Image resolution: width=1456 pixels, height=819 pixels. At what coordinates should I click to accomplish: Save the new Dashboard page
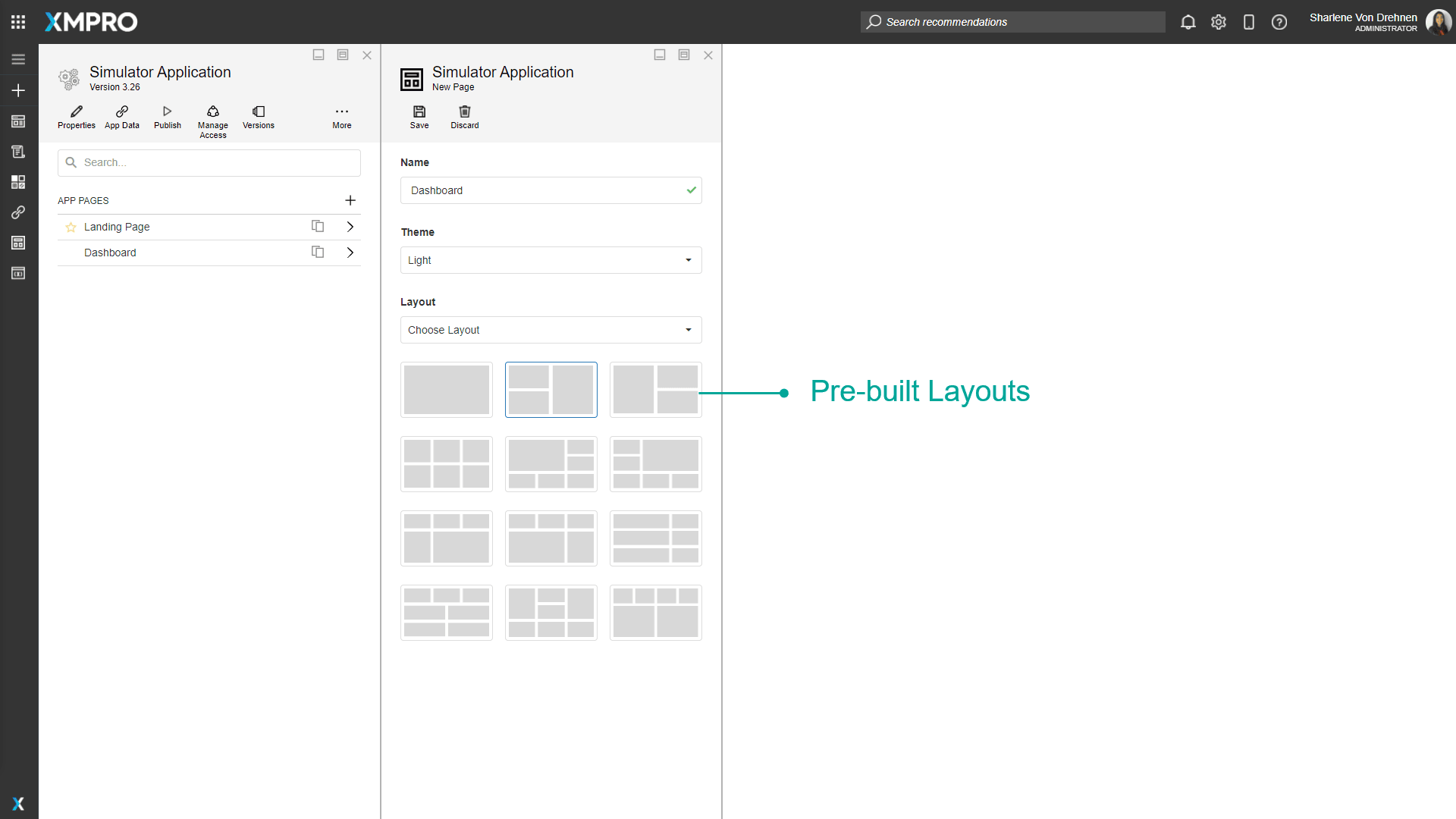point(419,117)
